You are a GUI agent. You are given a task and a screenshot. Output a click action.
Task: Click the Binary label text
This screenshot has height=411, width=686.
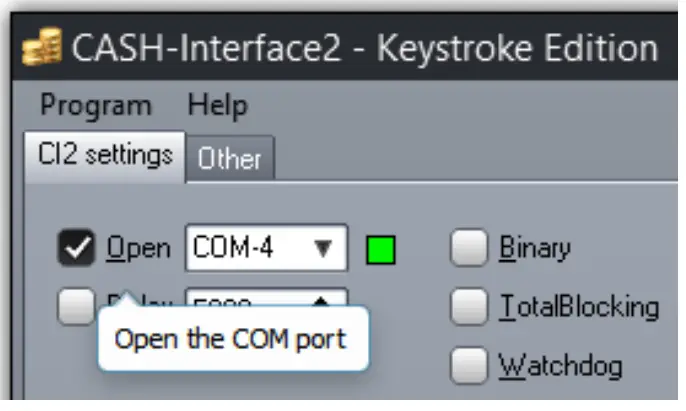click(534, 248)
